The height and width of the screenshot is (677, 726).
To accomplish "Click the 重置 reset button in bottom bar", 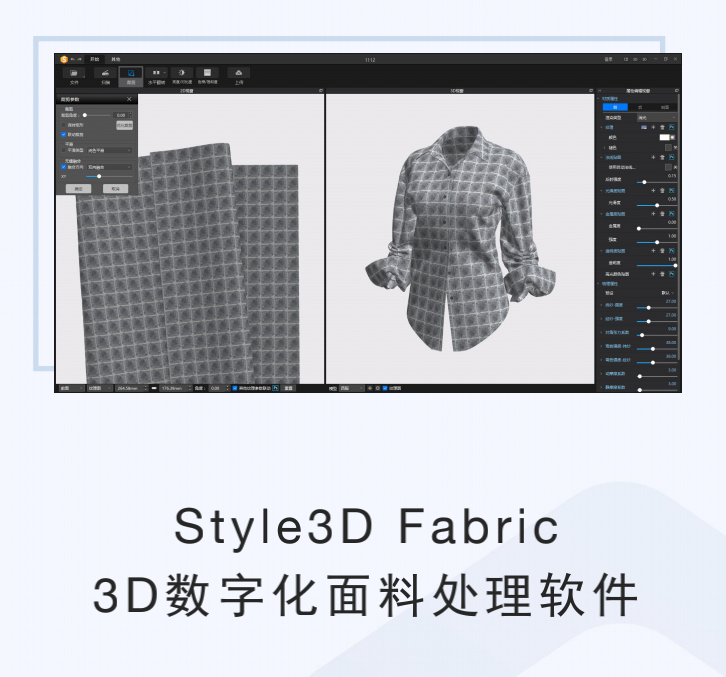I will (288, 388).
